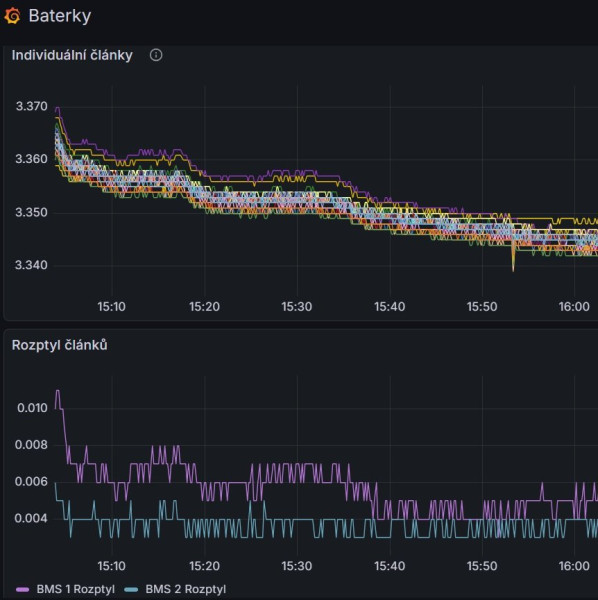Open the Baterky dashboard title

[60, 16]
